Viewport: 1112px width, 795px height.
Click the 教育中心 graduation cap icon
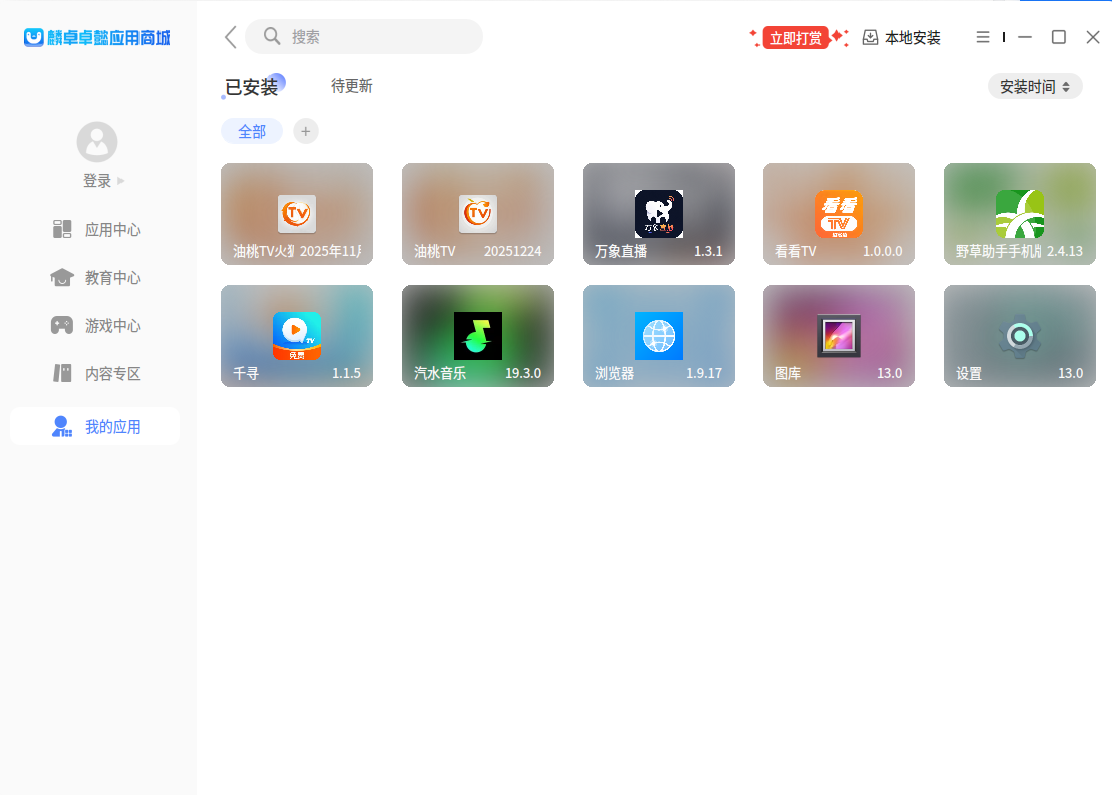pyautogui.click(x=62, y=277)
